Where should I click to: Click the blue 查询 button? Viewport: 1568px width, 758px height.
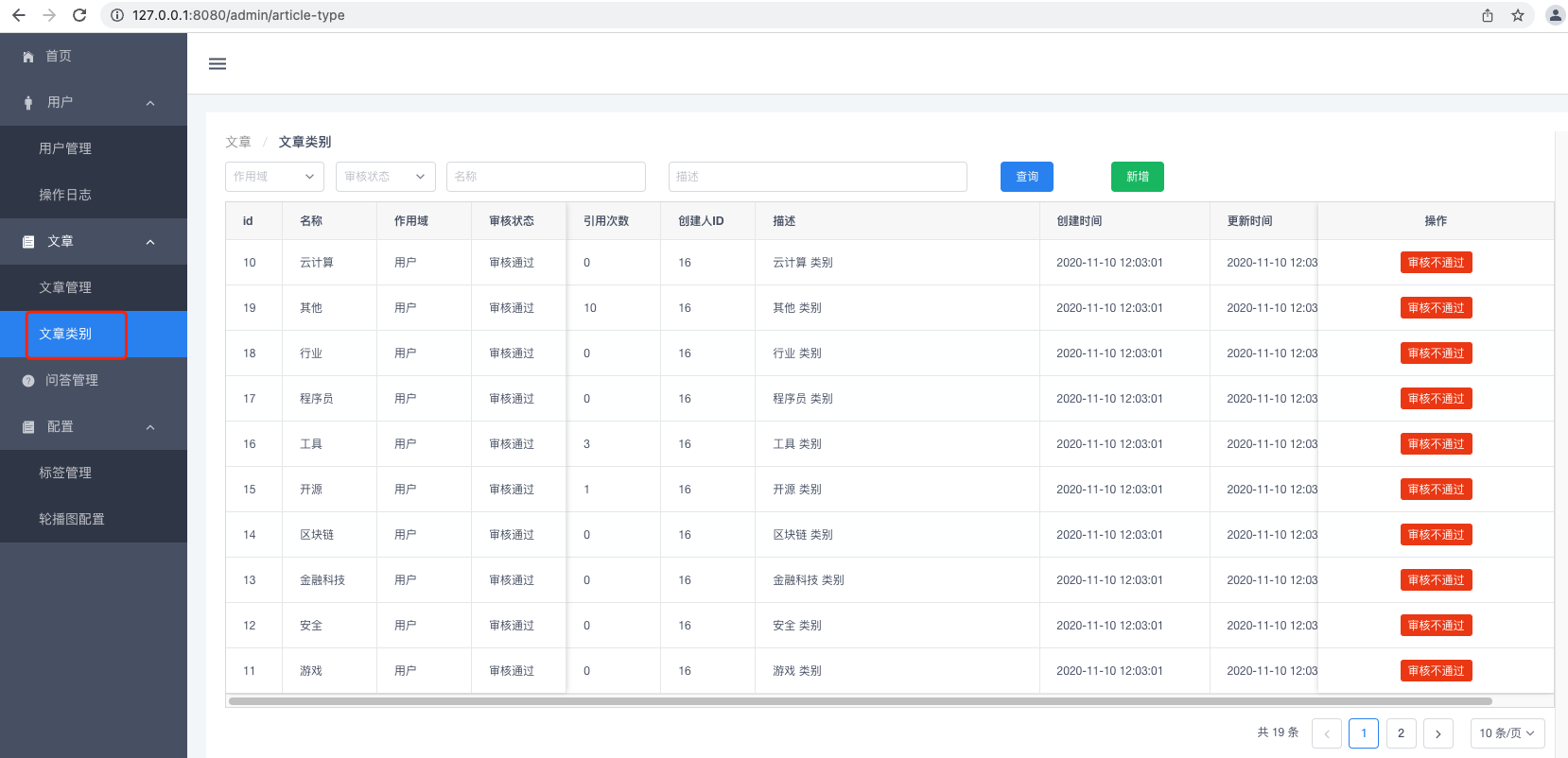pyautogui.click(x=1027, y=177)
